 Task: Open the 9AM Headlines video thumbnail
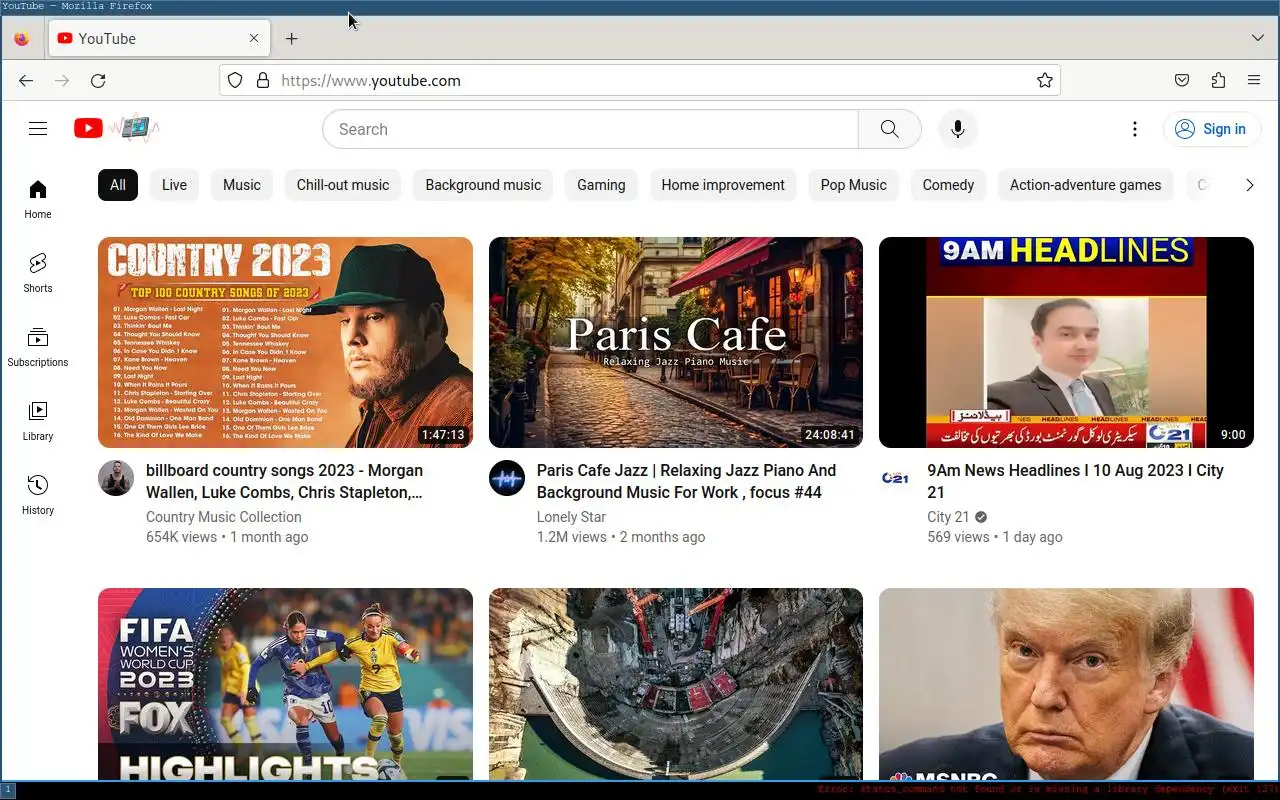click(x=1066, y=342)
